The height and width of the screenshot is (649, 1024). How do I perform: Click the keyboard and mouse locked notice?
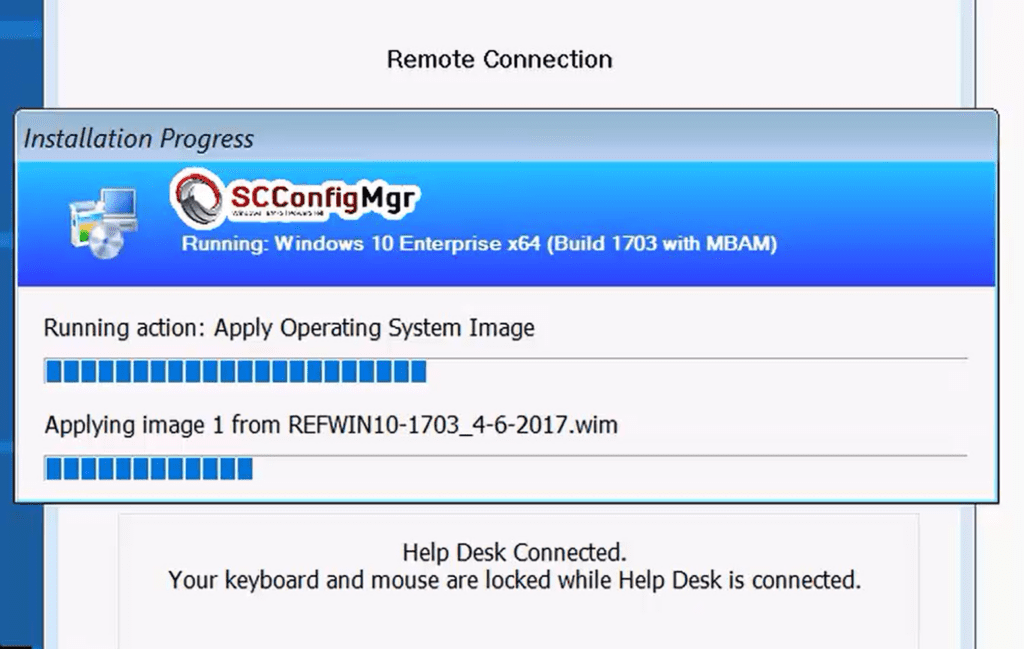pos(514,580)
